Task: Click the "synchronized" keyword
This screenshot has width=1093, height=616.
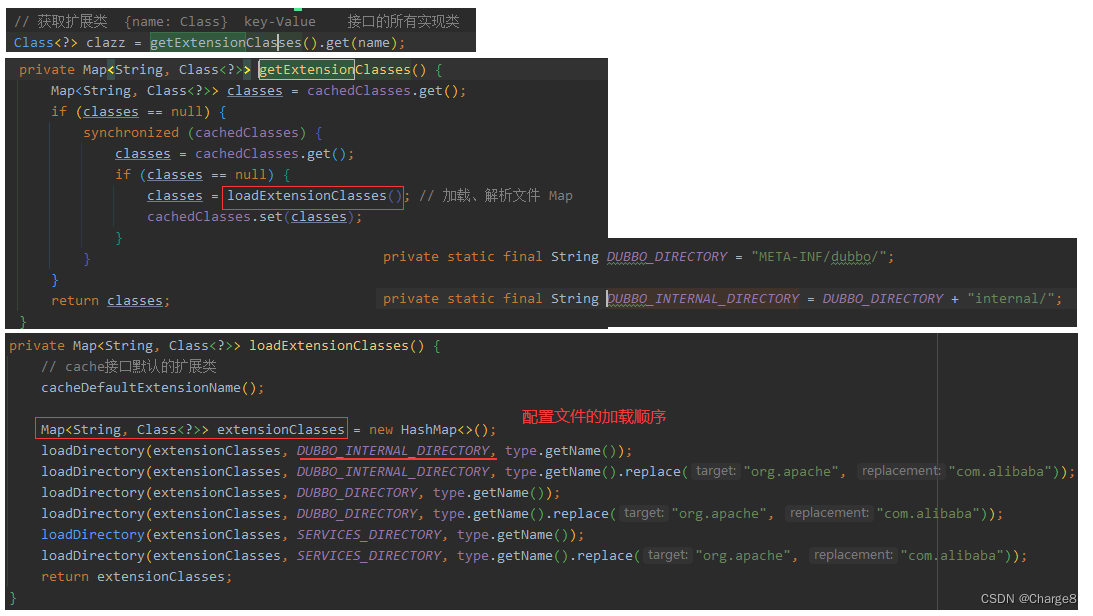Action: click(x=131, y=132)
